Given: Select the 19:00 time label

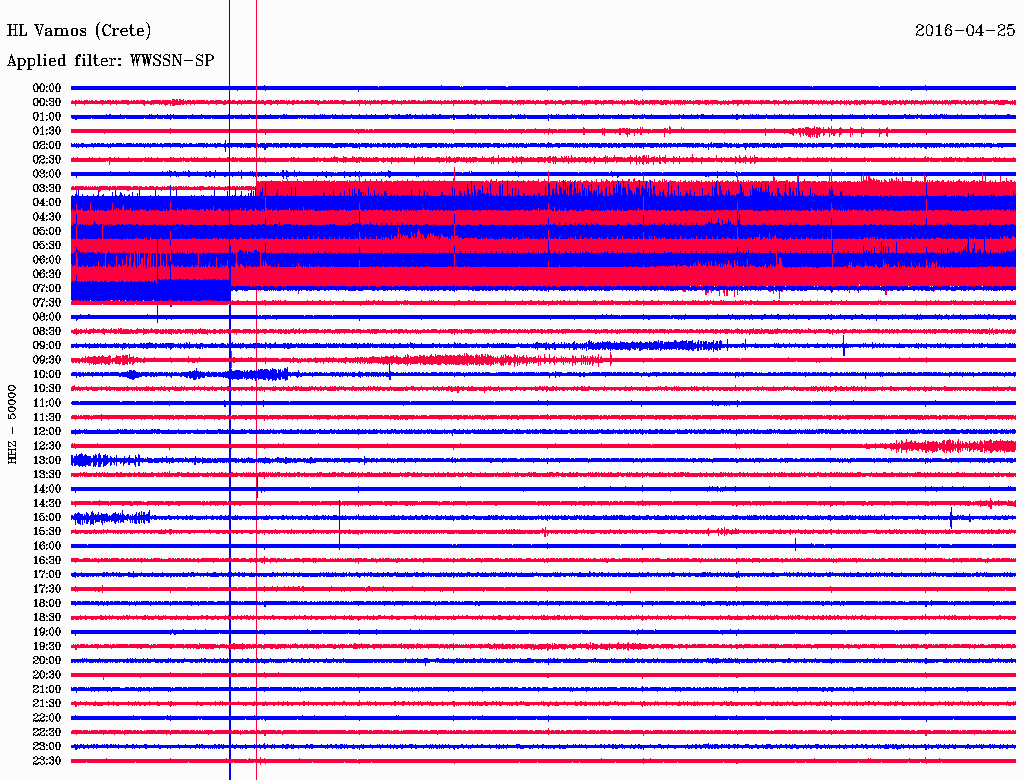Looking at the screenshot, I should click(46, 632).
